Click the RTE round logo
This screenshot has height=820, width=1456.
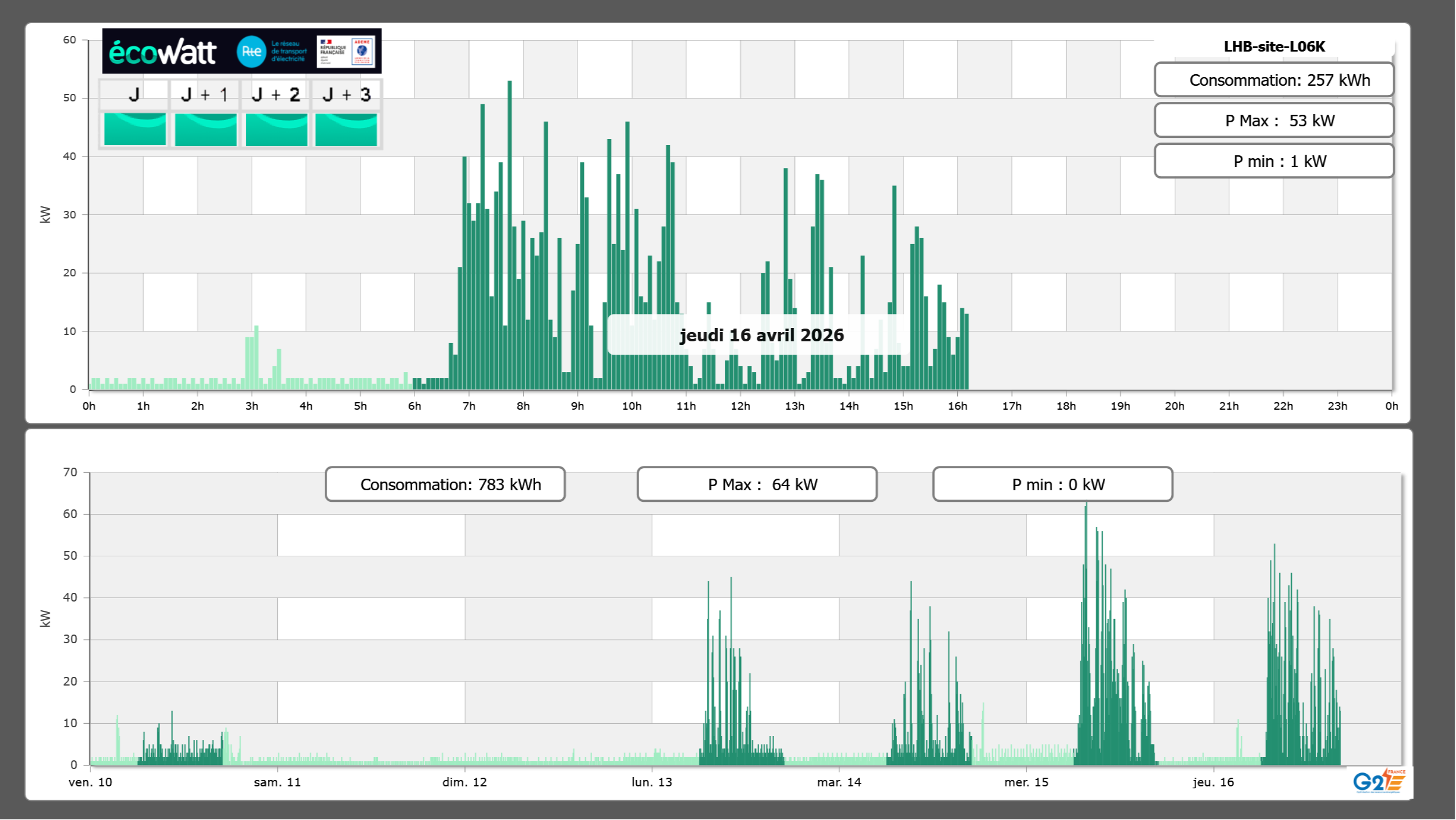click(251, 52)
